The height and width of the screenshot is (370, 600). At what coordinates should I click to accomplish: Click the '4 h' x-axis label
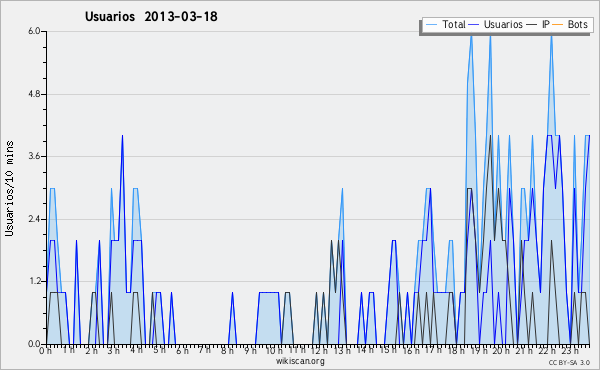136,350
